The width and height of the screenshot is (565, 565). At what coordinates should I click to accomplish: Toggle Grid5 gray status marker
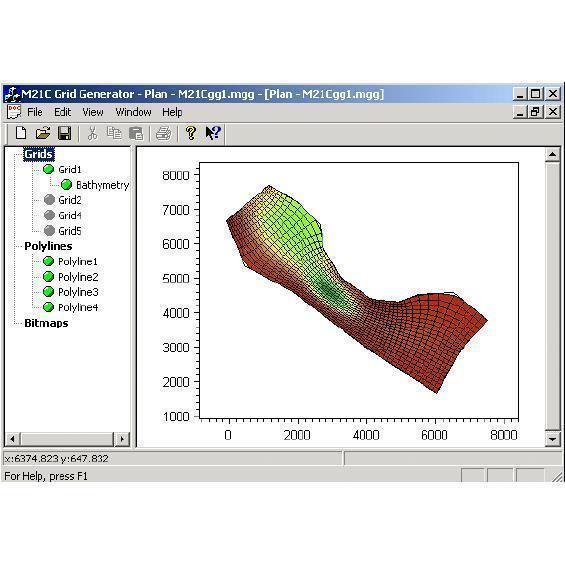(x=49, y=231)
